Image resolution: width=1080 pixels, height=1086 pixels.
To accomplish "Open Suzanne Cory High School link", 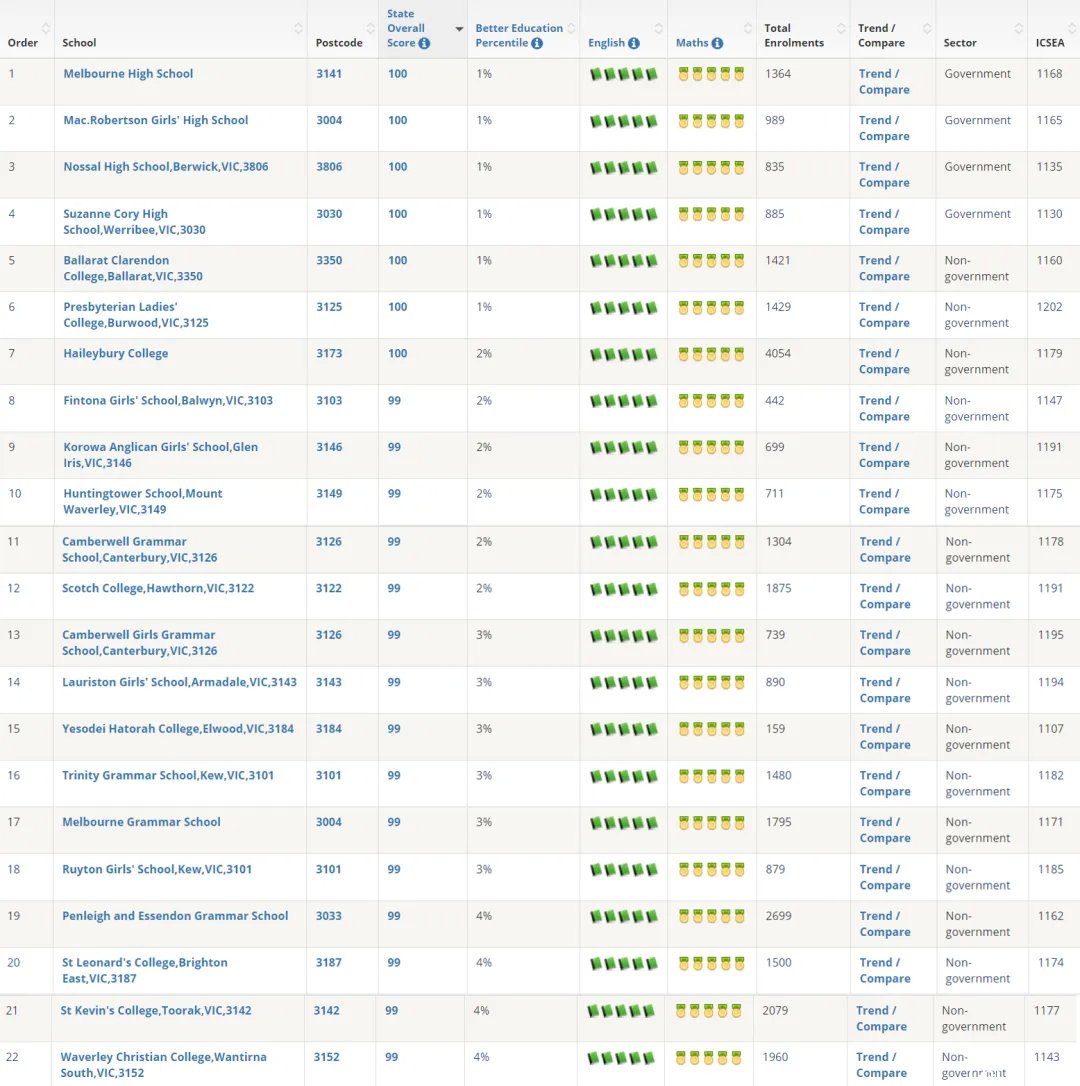I will [x=134, y=222].
